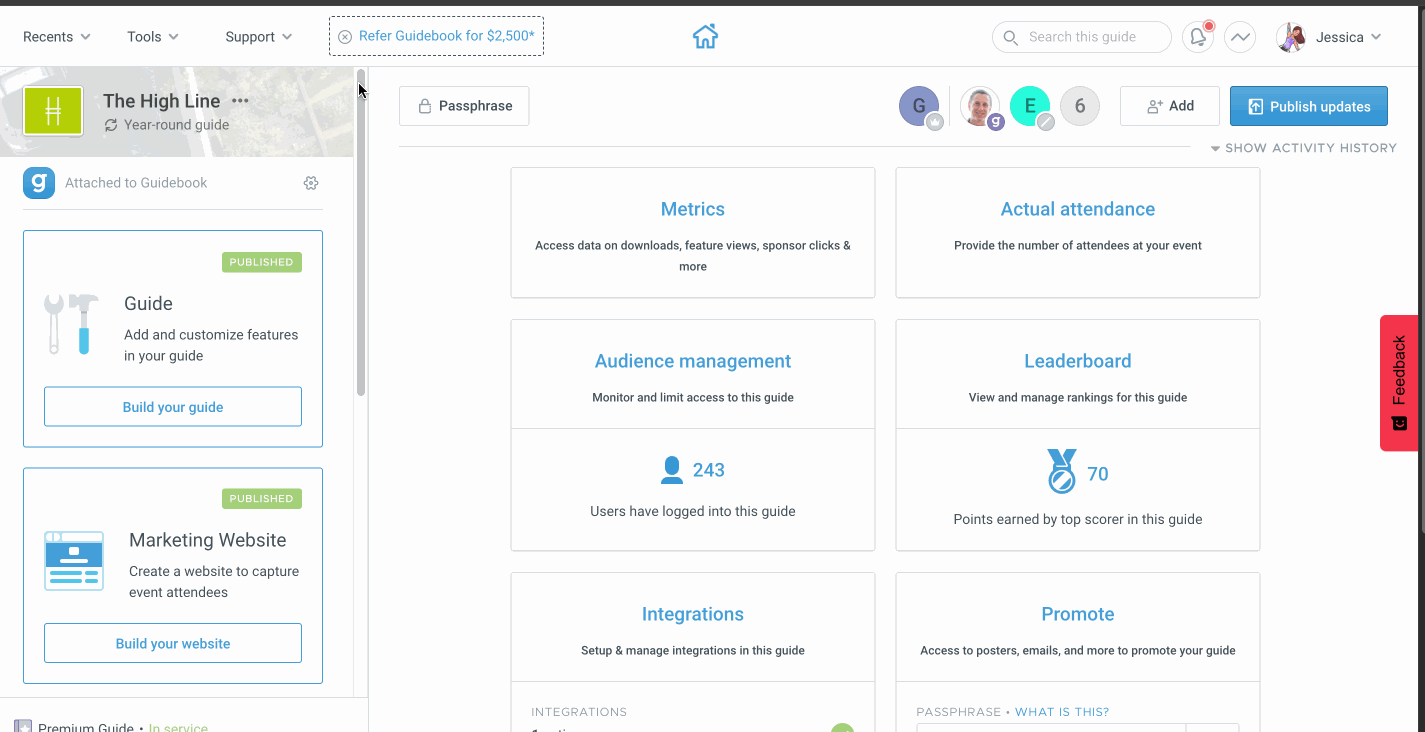Viewport: 1425px width, 732px height.
Task: Expand Jessica account menu chevron
Action: coord(1377,37)
